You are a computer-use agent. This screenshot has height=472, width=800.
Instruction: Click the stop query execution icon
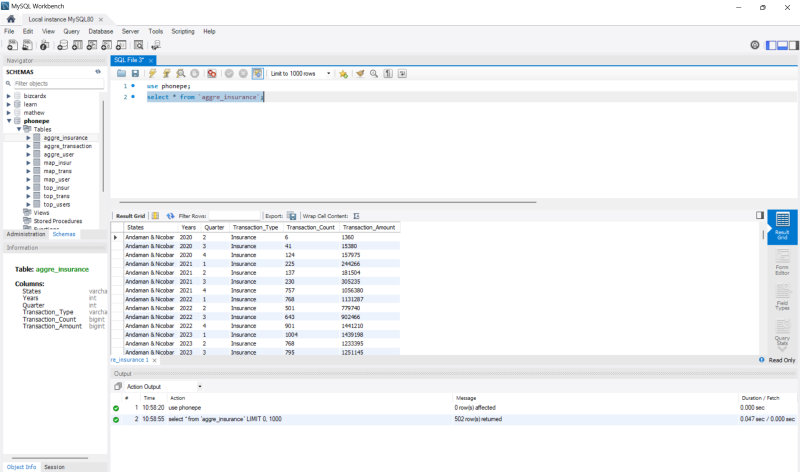tap(194, 73)
